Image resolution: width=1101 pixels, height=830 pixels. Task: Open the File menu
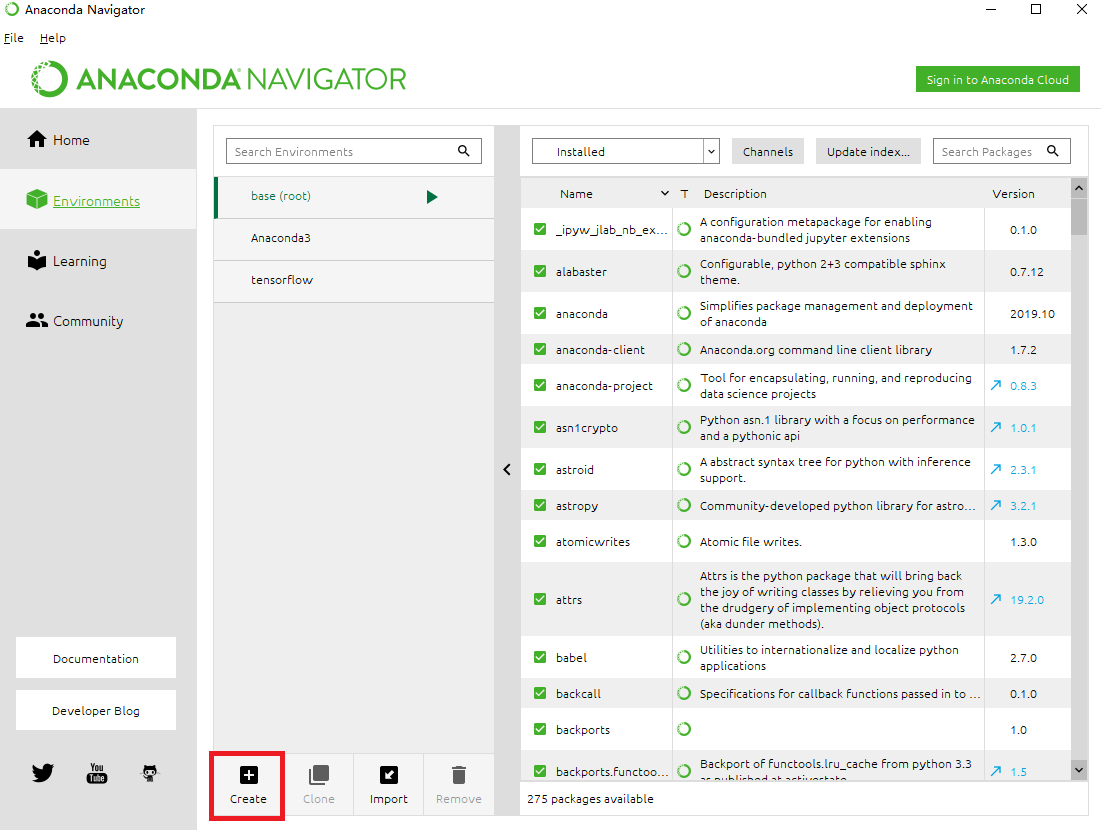coord(14,38)
